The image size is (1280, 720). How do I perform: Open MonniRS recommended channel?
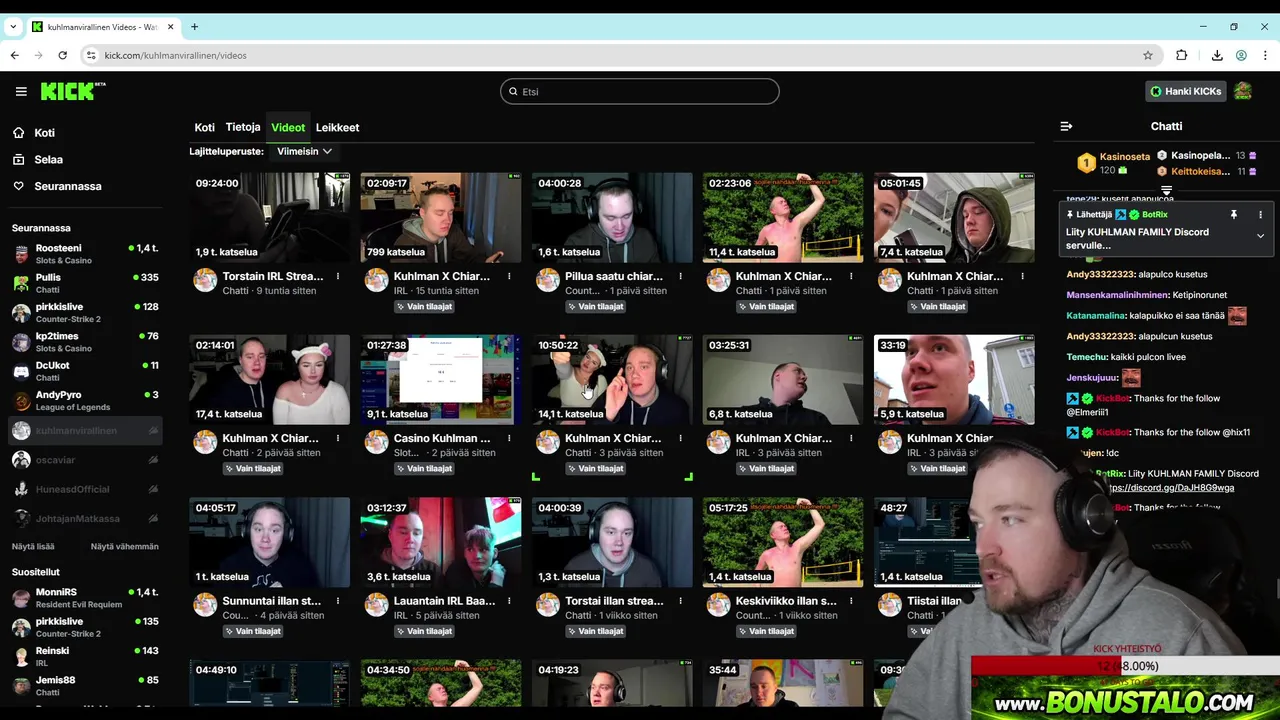click(86, 597)
